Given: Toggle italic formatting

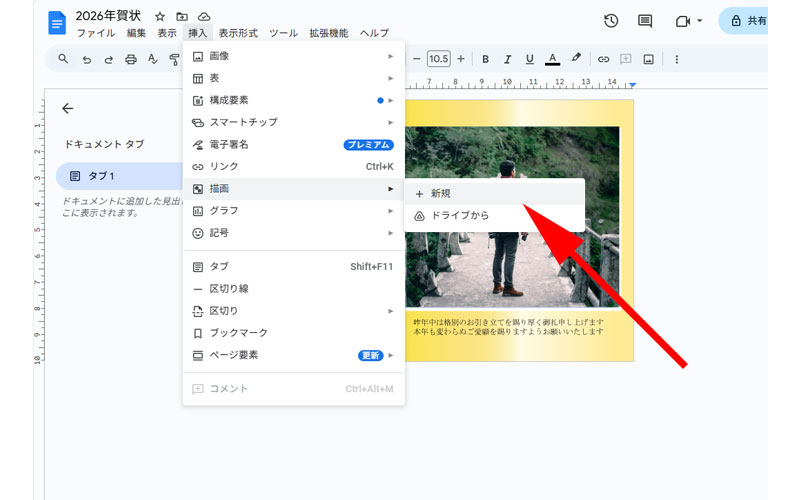Looking at the screenshot, I should [508, 59].
